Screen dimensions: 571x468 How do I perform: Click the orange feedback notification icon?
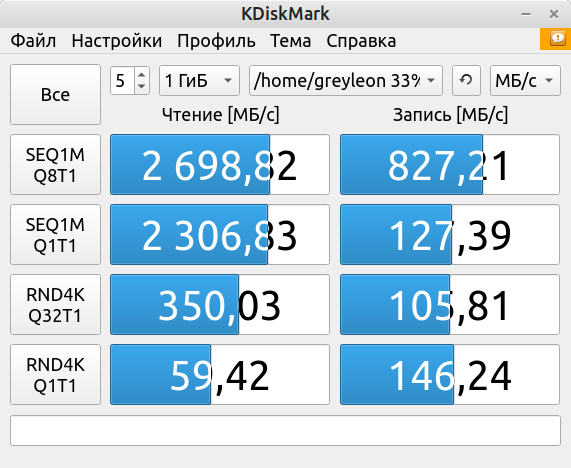pyautogui.click(x=556, y=39)
